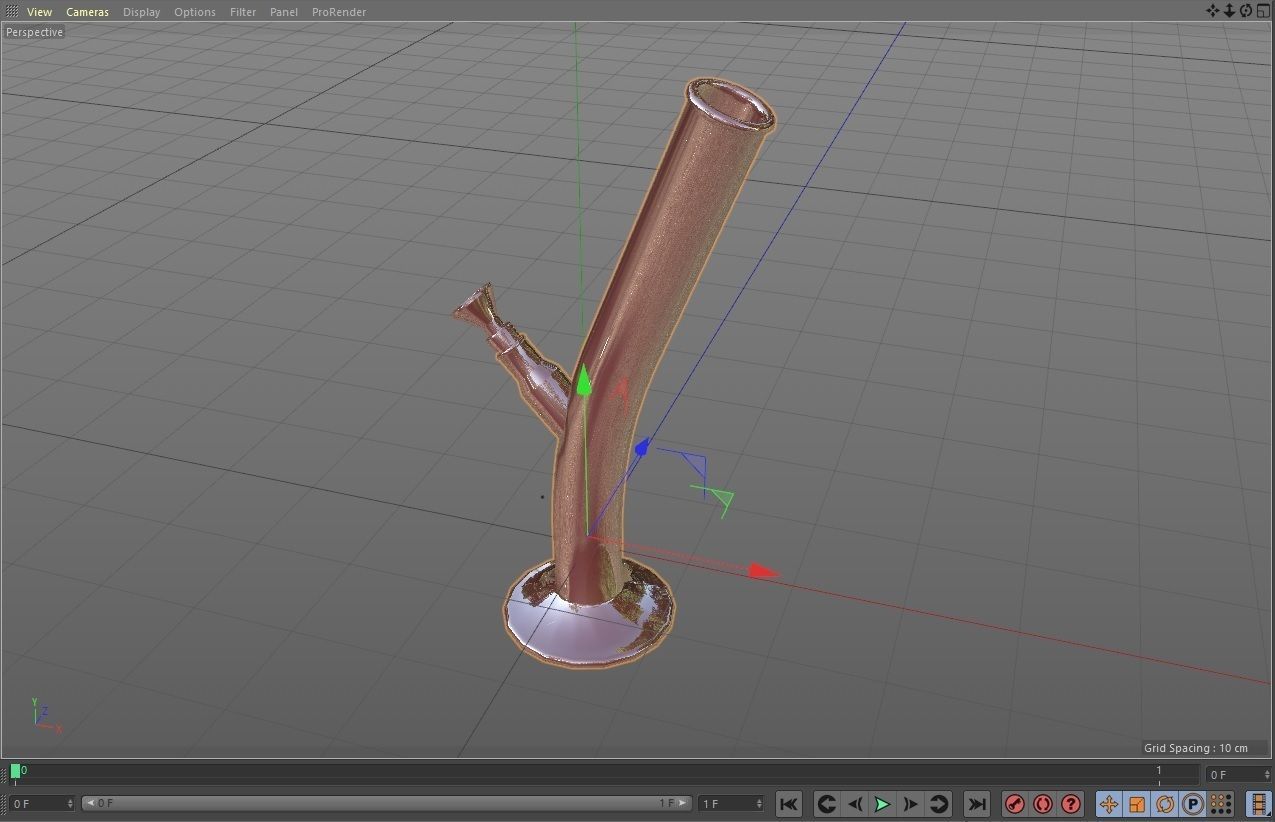Viewport: 1275px width, 822px height.
Task: Open the Panel menu
Action: [x=284, y=12]
